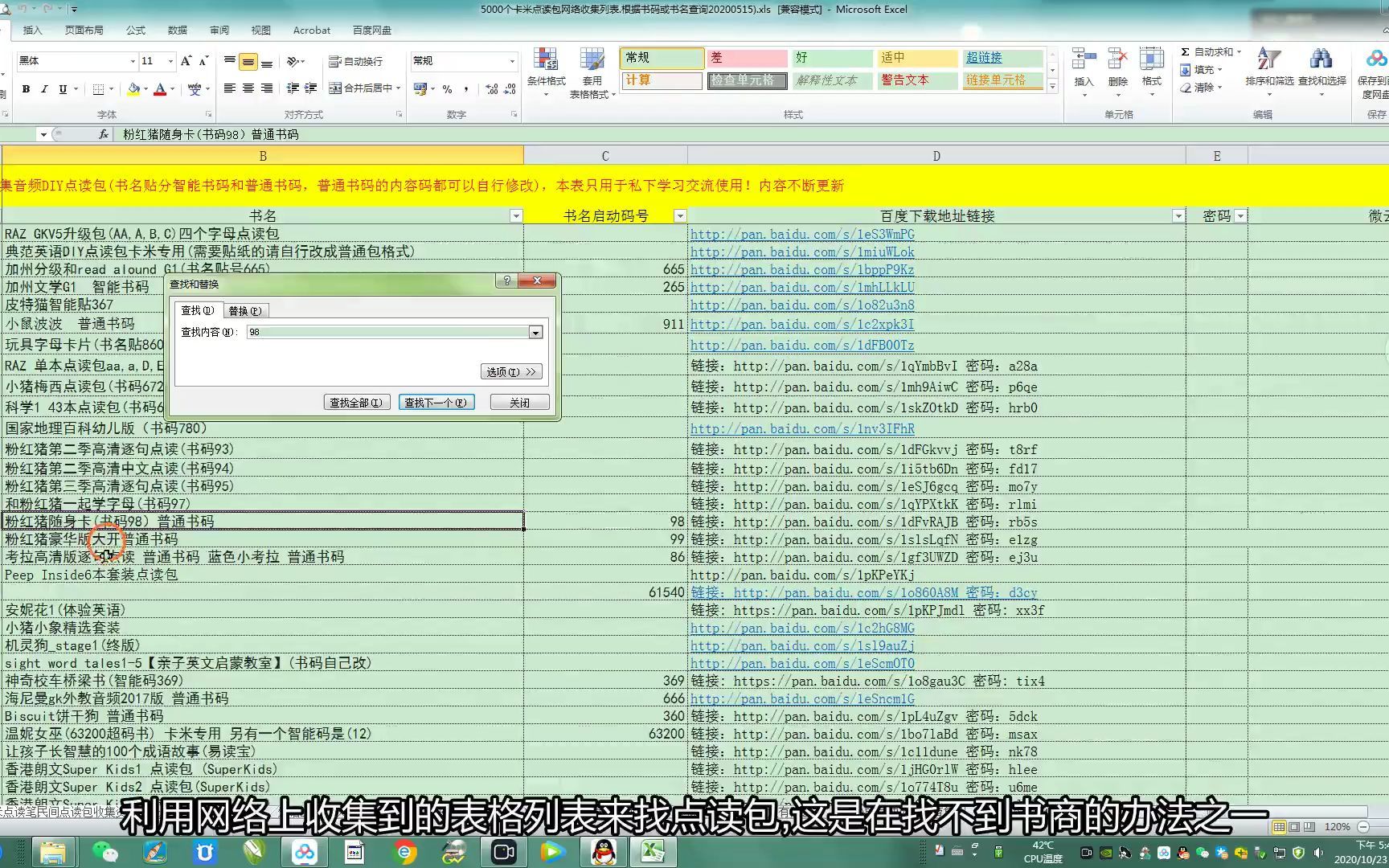Apply red font color button
This screenshot has height=868, width=1389.
[x=160, y=89]
